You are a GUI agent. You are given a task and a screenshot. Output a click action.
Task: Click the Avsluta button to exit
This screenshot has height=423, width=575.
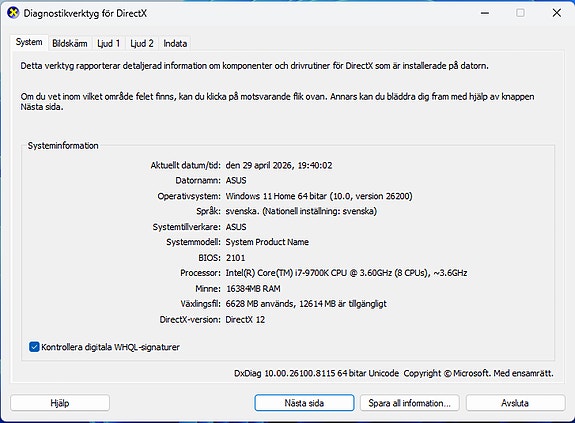(515, 403)
